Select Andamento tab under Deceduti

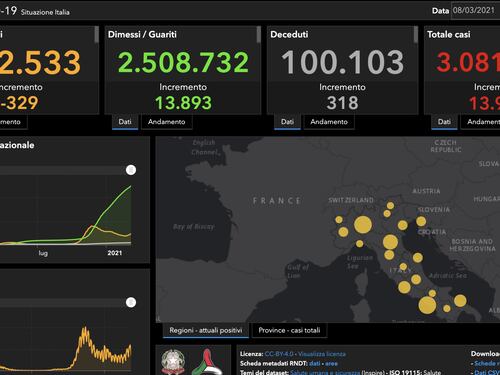coord(329,122)
